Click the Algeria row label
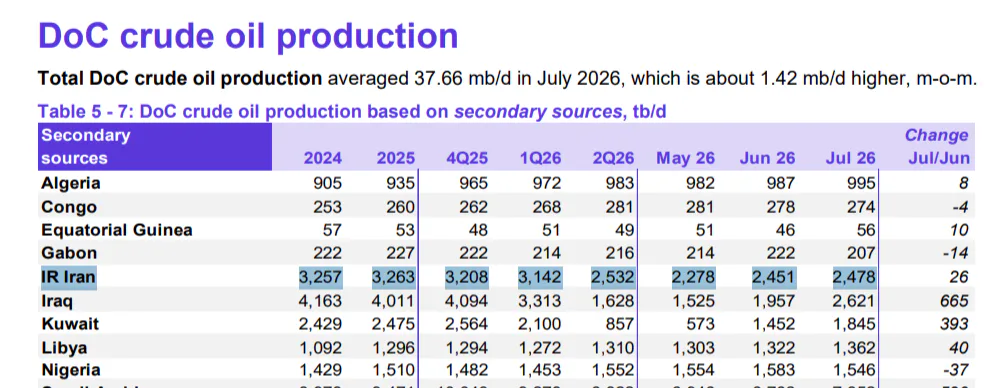The width and height of the screenshot is (1006, 388). pyautogui.click(x=71, y=183)
